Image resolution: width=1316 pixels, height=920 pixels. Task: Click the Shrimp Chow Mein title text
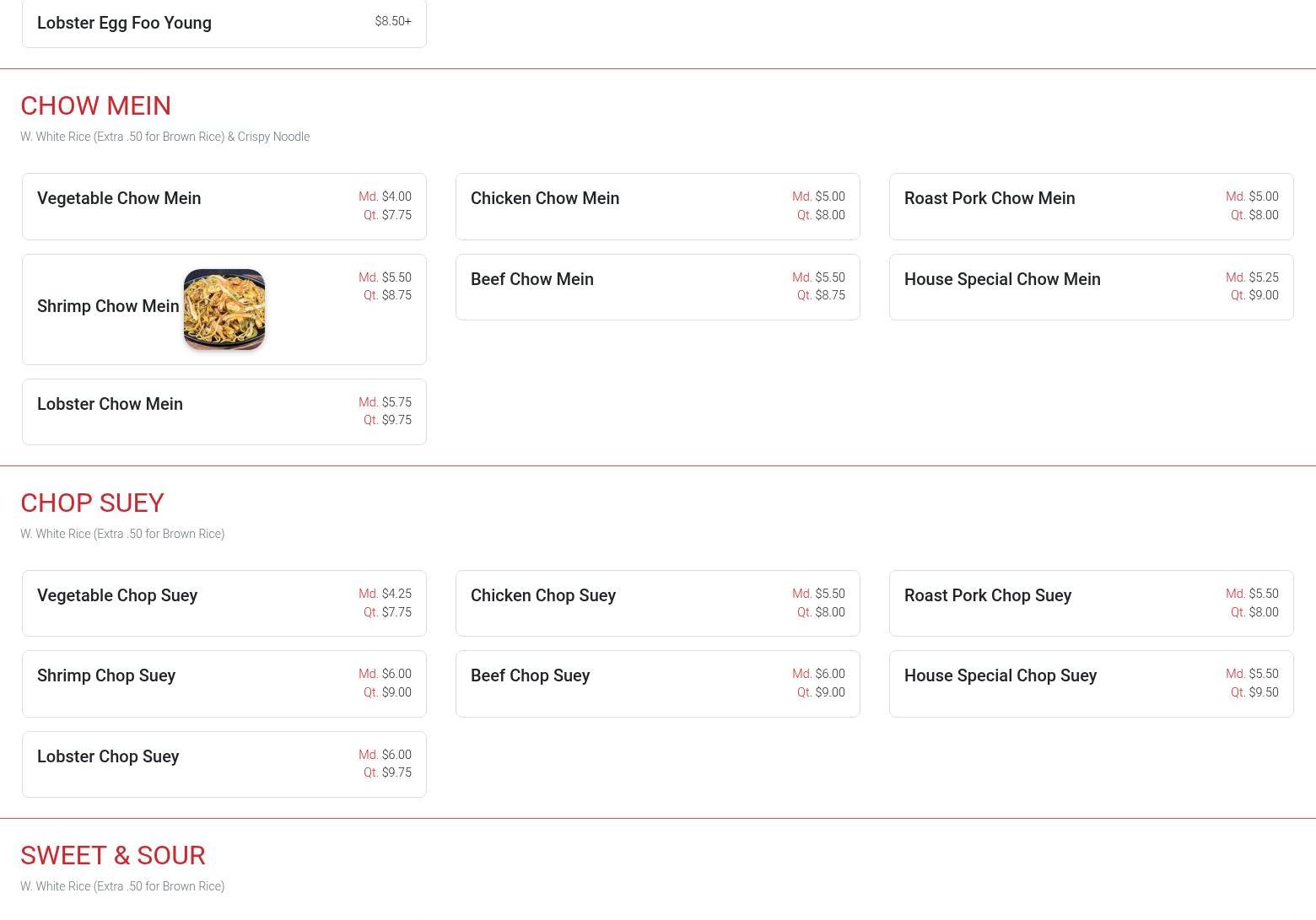click(x=108, y=307)
